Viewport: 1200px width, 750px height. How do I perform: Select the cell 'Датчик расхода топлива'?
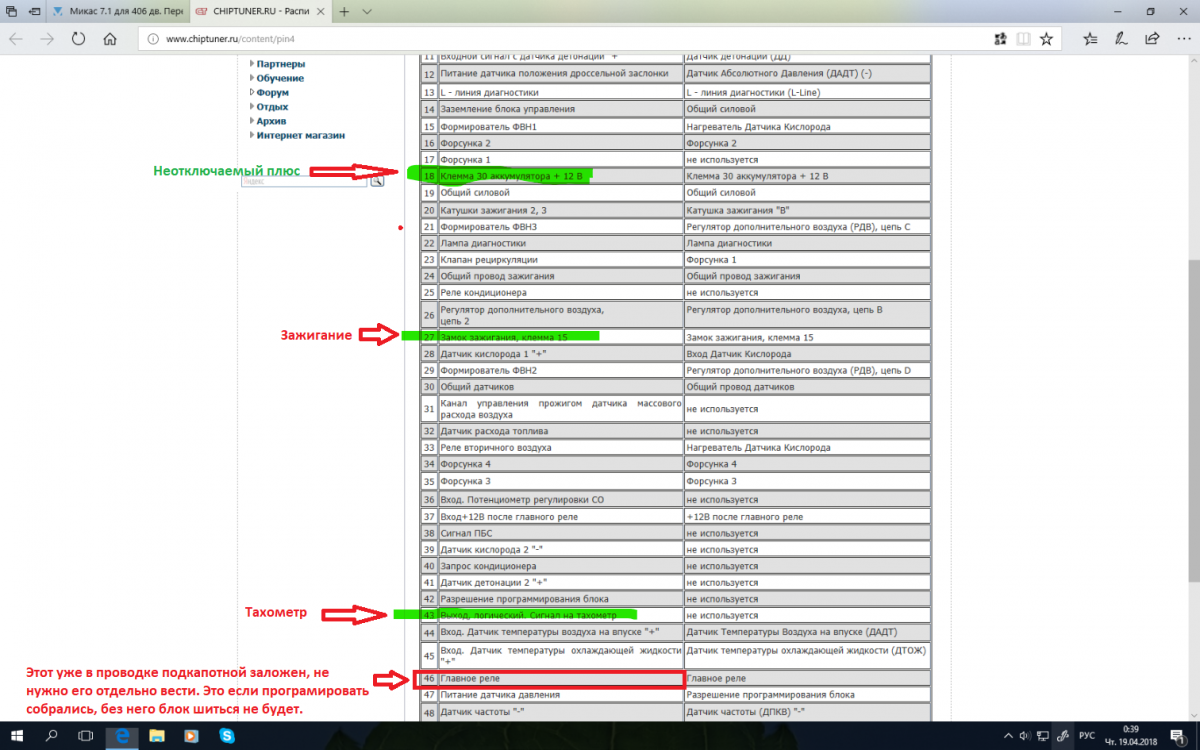(x=560, y=431)
